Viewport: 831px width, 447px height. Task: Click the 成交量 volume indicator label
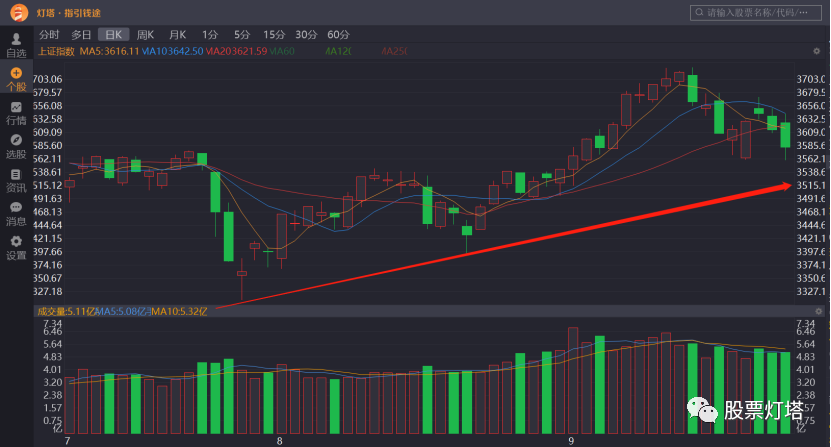click(52, 312)
